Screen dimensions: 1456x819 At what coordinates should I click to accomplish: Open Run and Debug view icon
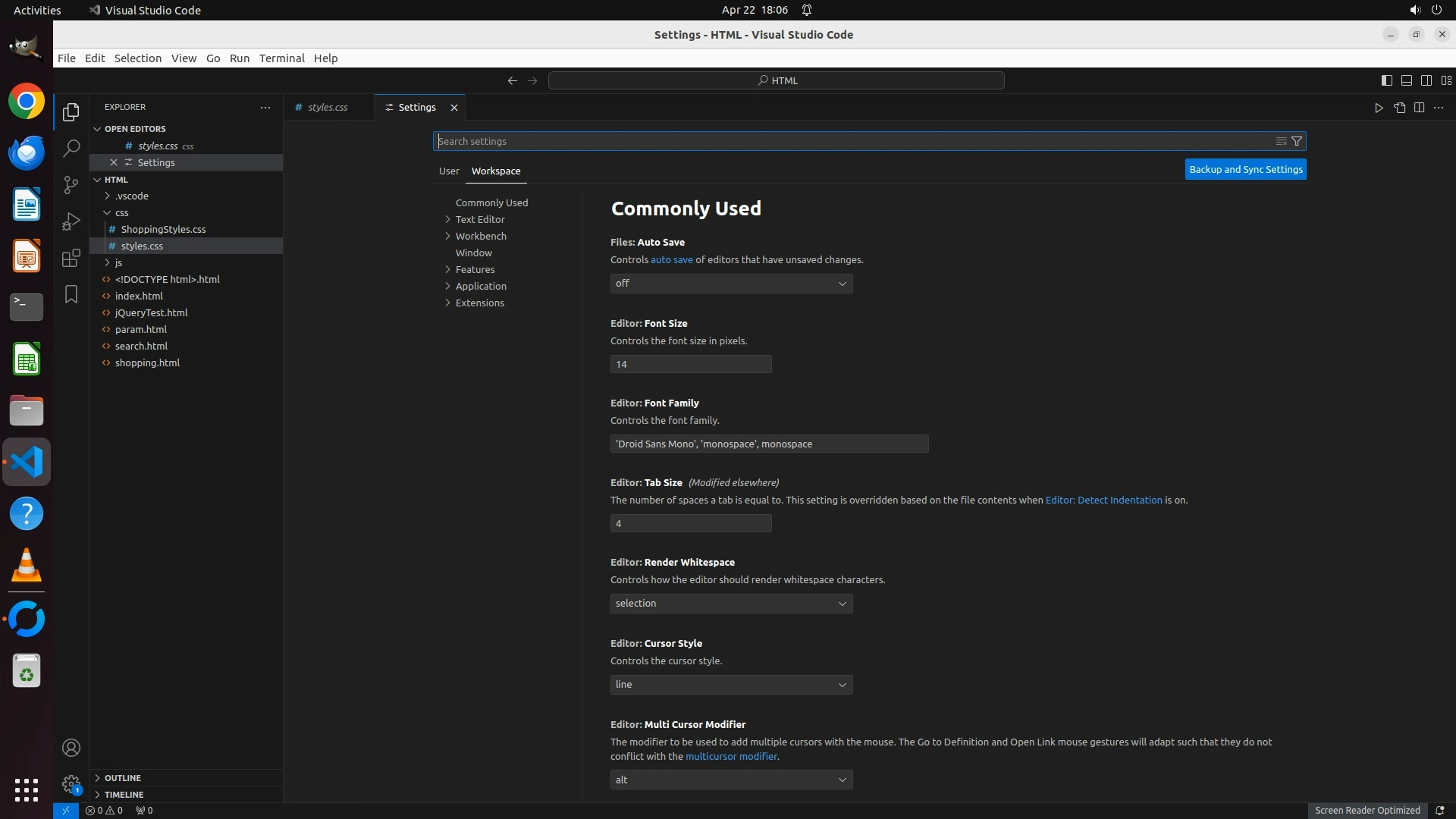click(x=71, y=221)
